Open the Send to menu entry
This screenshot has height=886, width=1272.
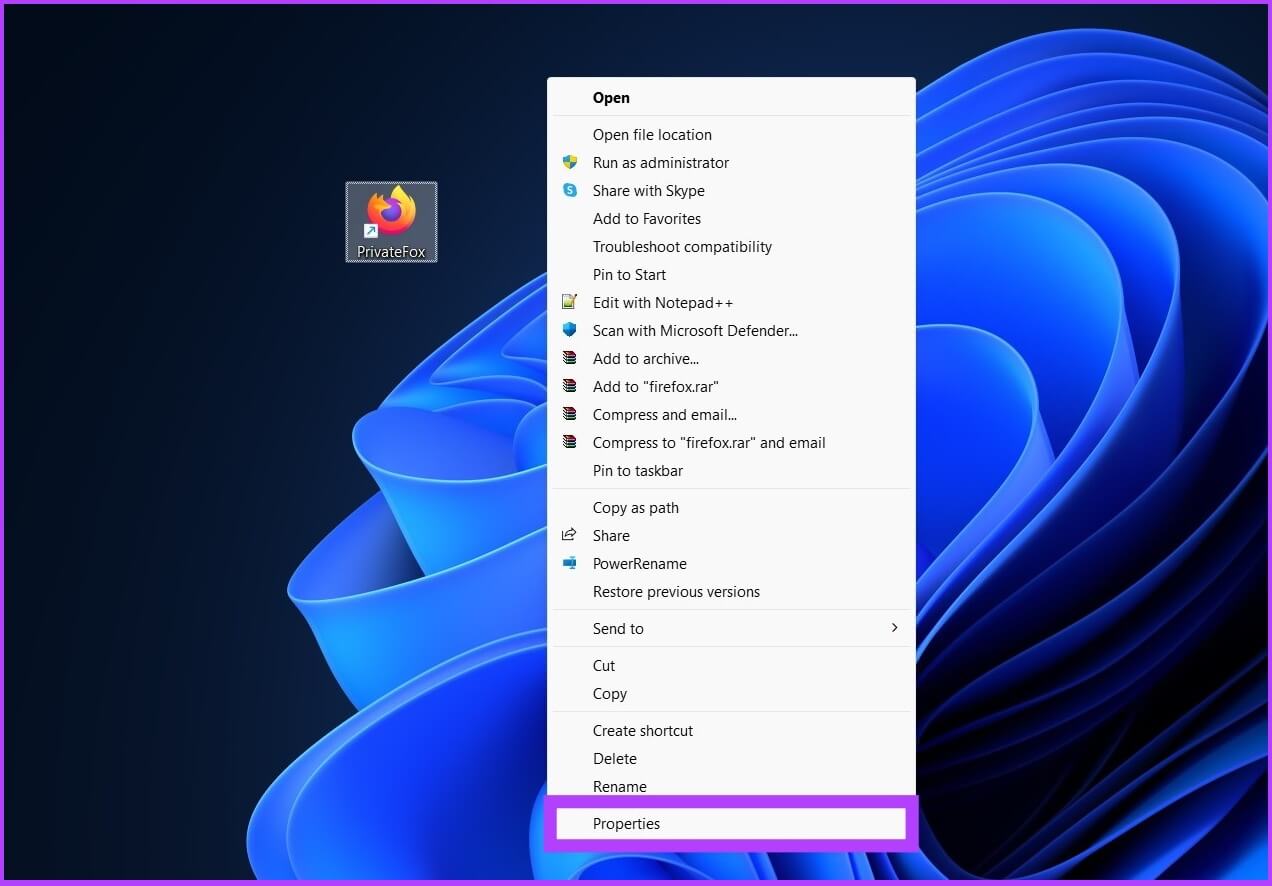(731, 628)
